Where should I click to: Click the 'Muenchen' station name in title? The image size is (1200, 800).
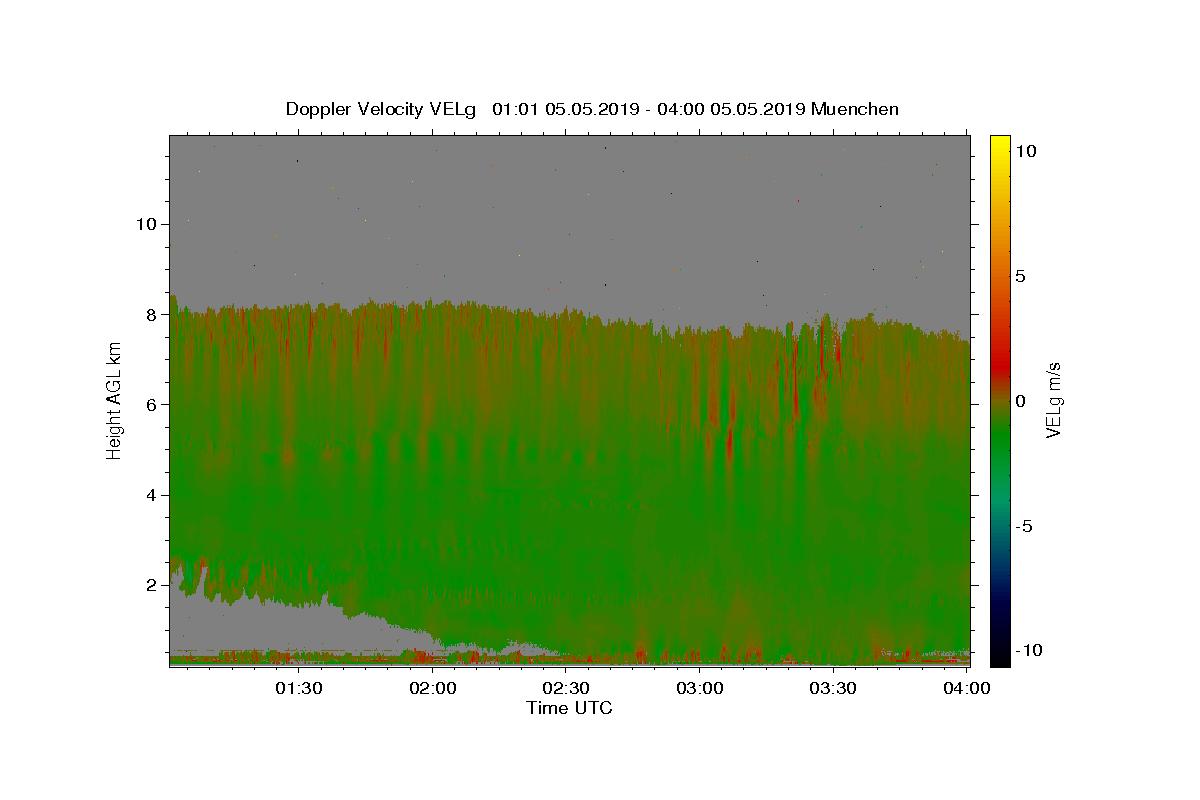click(x=855, y=109)
